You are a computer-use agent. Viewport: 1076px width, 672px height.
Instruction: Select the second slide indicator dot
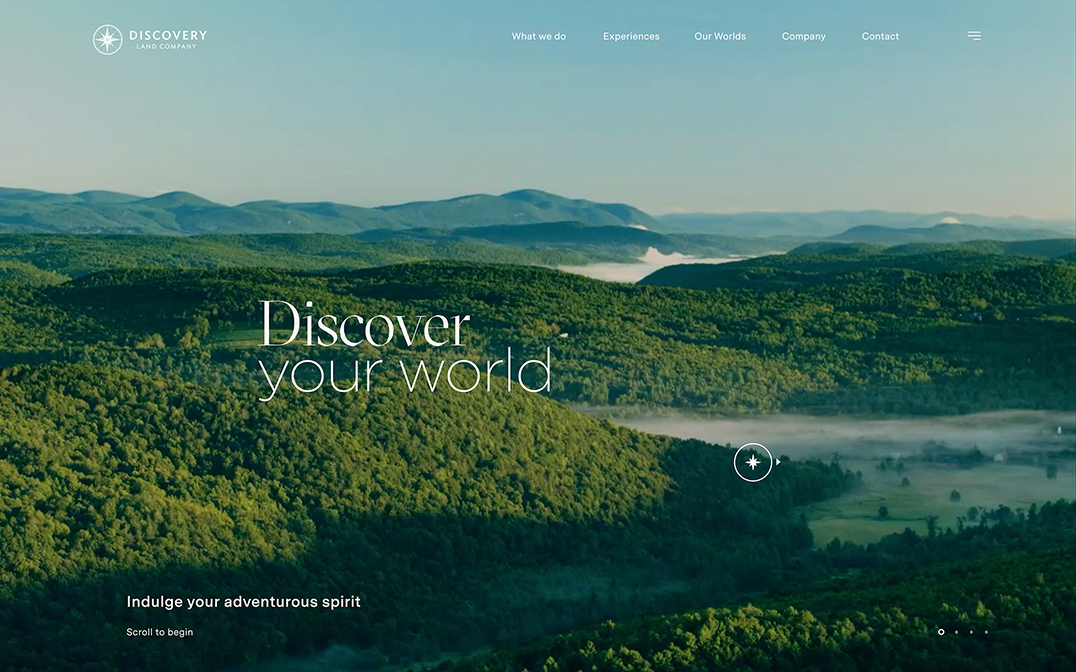(x=956, y=631)
